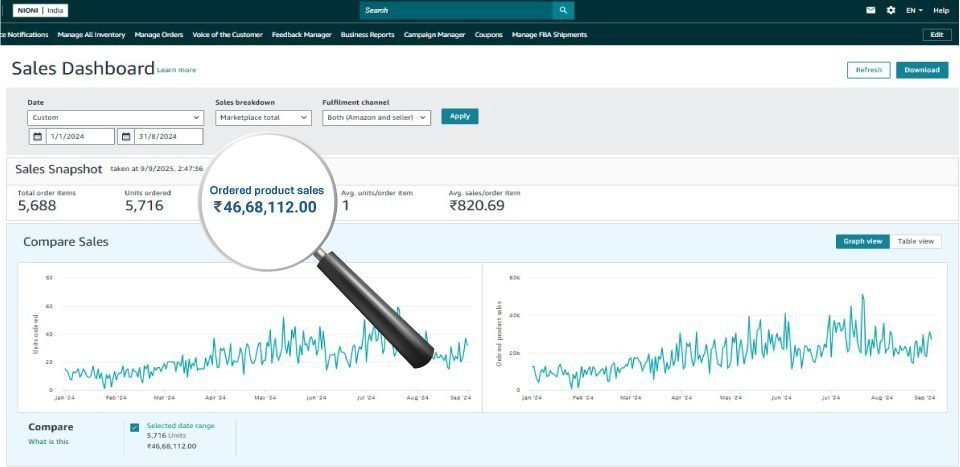Screen dimensions: 960x467
Task: Expand the Date range dropdown
Action: 115,117
